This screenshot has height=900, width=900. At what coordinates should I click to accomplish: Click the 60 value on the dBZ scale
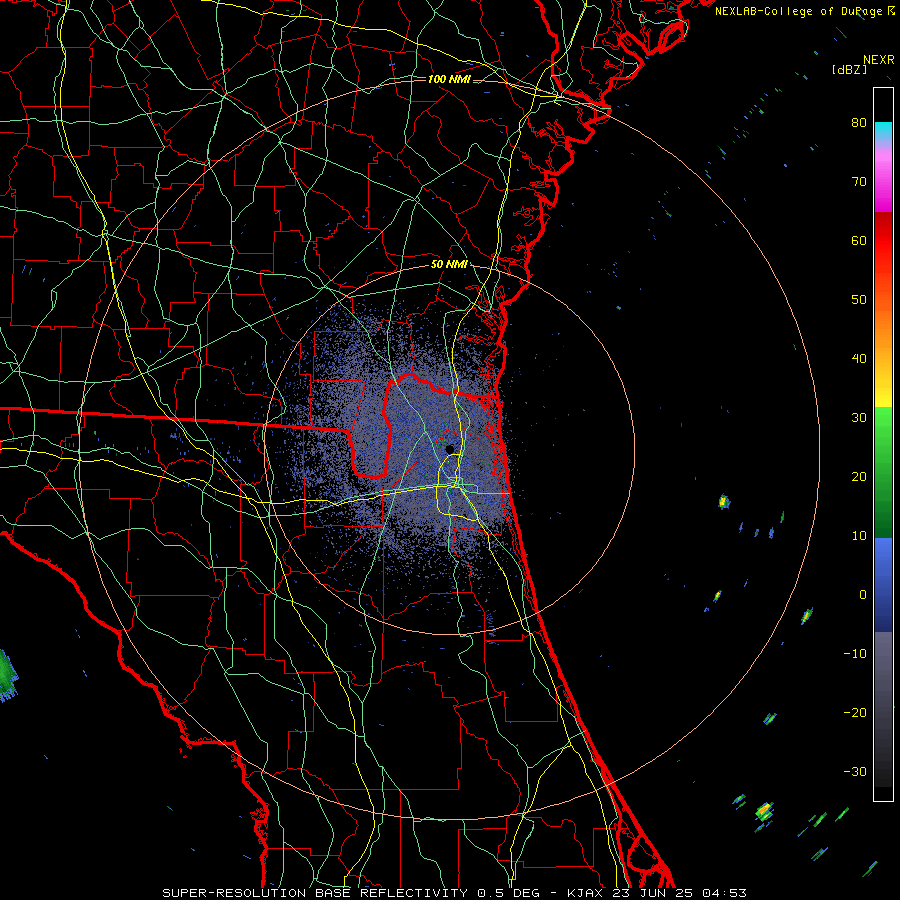859,240
